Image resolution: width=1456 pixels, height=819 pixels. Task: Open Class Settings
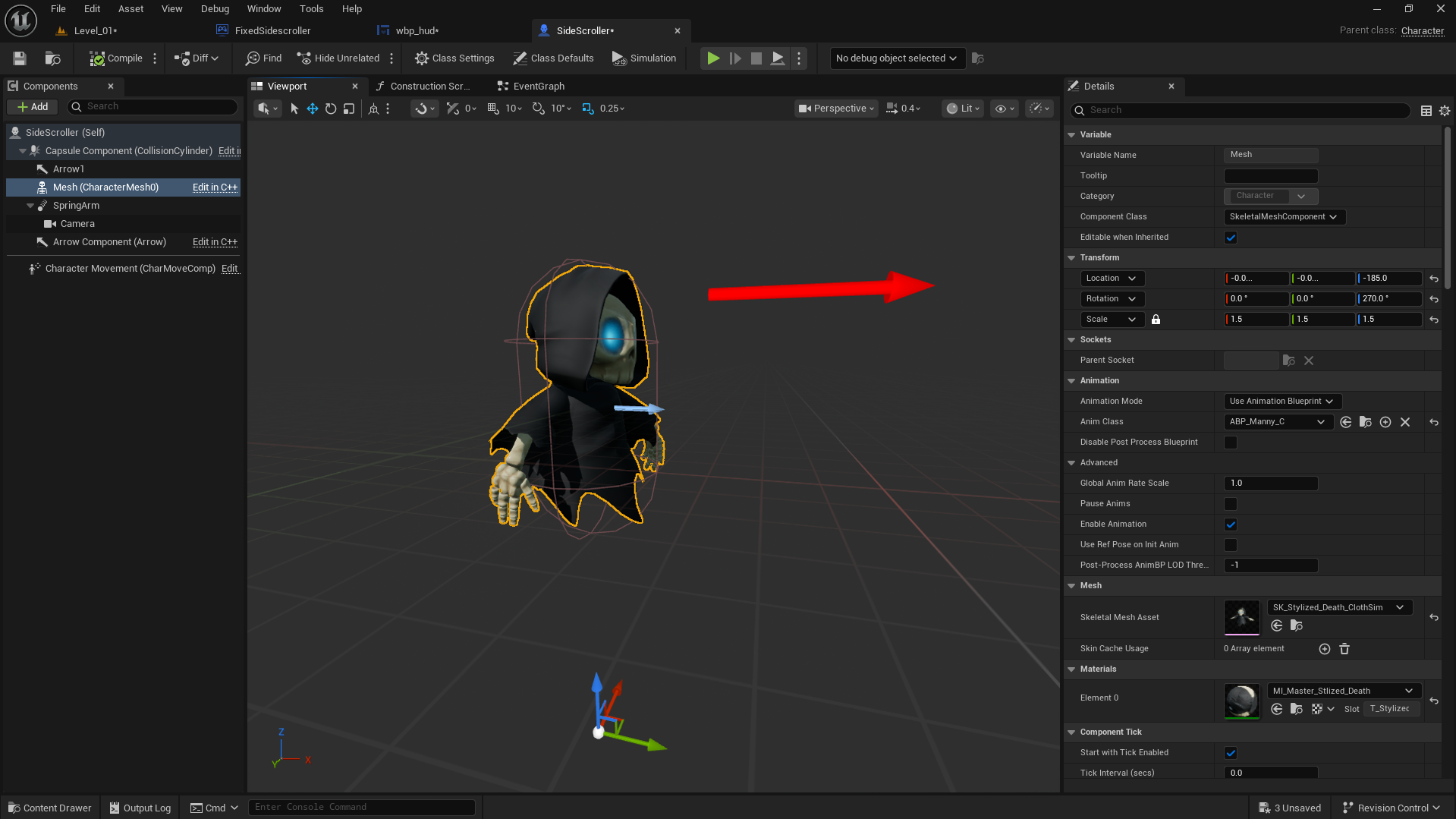454,58
